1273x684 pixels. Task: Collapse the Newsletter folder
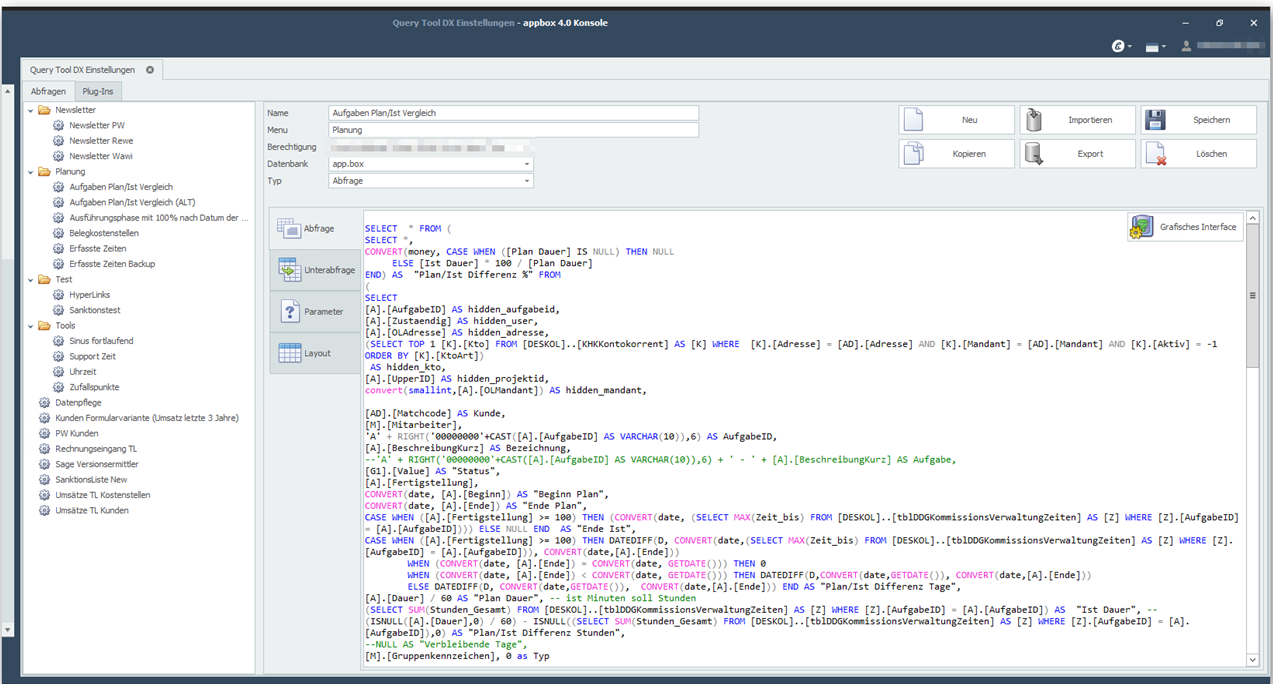coord(31,110)
